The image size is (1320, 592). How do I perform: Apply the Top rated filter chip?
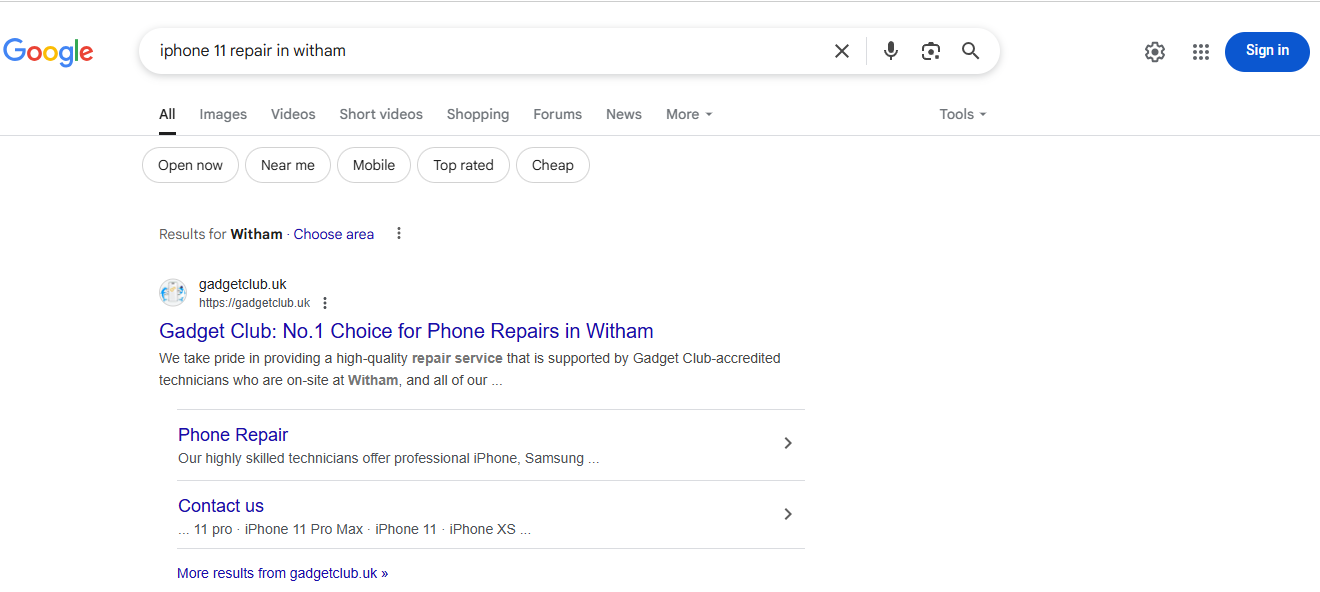pyautogui.click(x=463, y=165)
